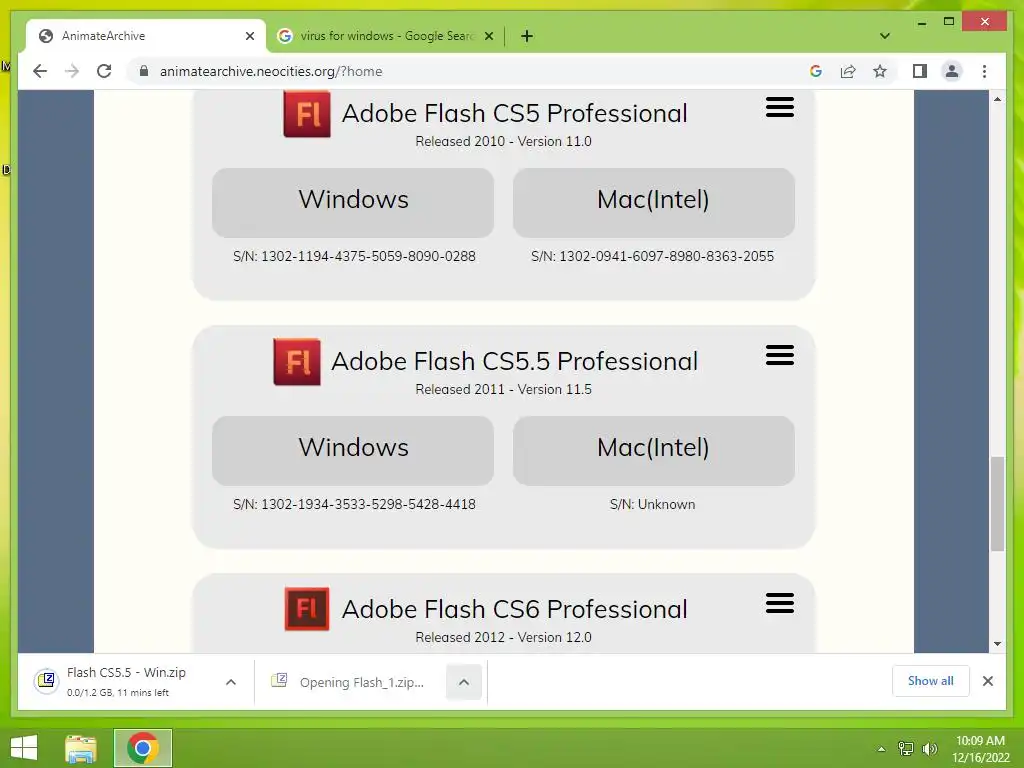Open the volume tray icon
This screenshot has width=1024, height=768.
click(929, 749)
